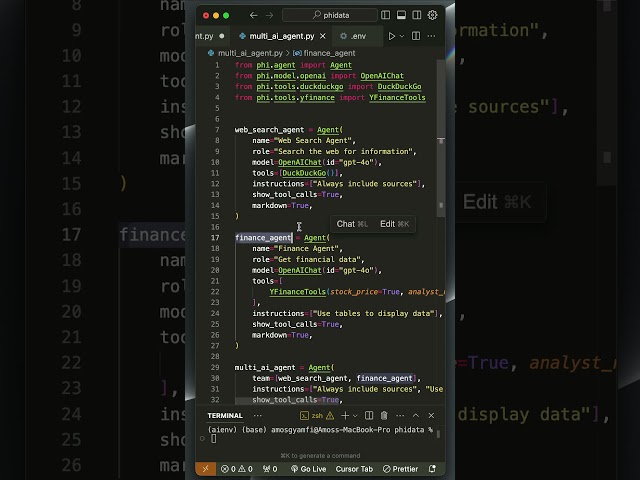Split the terminal with the split icon
The height and width of the screenshot is (480, 640).
[x=369, y=416]
